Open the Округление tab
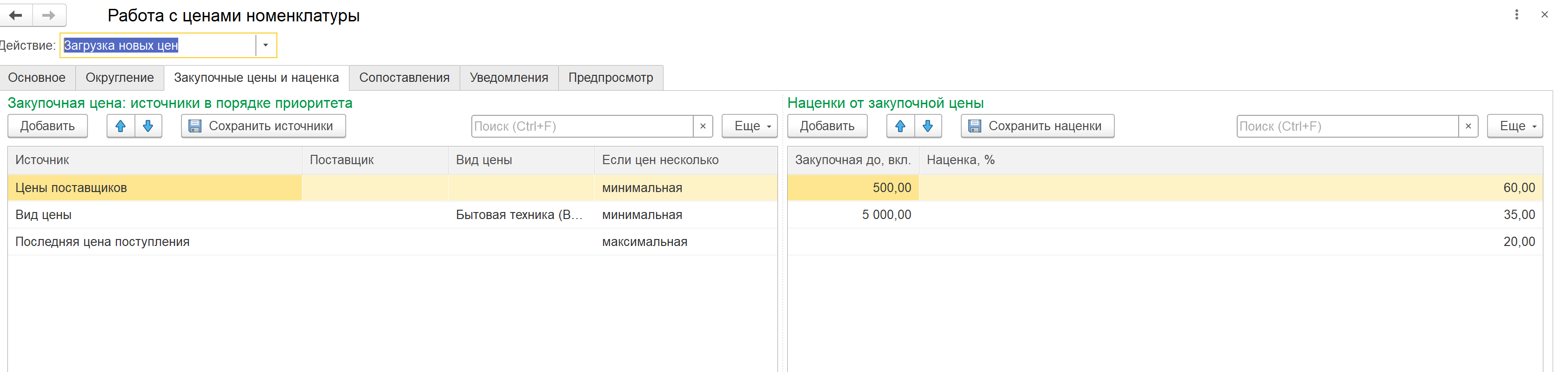 (119, 78)
